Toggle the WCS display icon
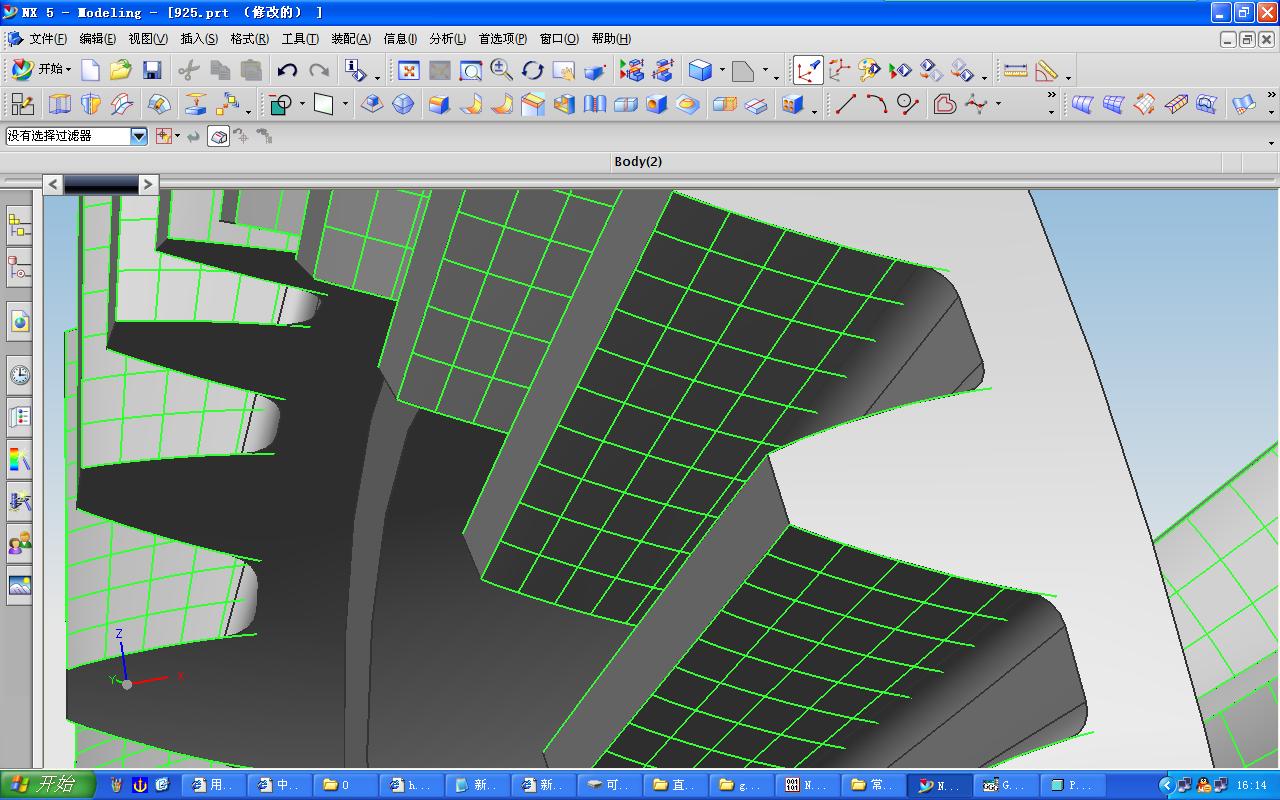The height and width of the screenshot is (800, 1280). (807, 70)
